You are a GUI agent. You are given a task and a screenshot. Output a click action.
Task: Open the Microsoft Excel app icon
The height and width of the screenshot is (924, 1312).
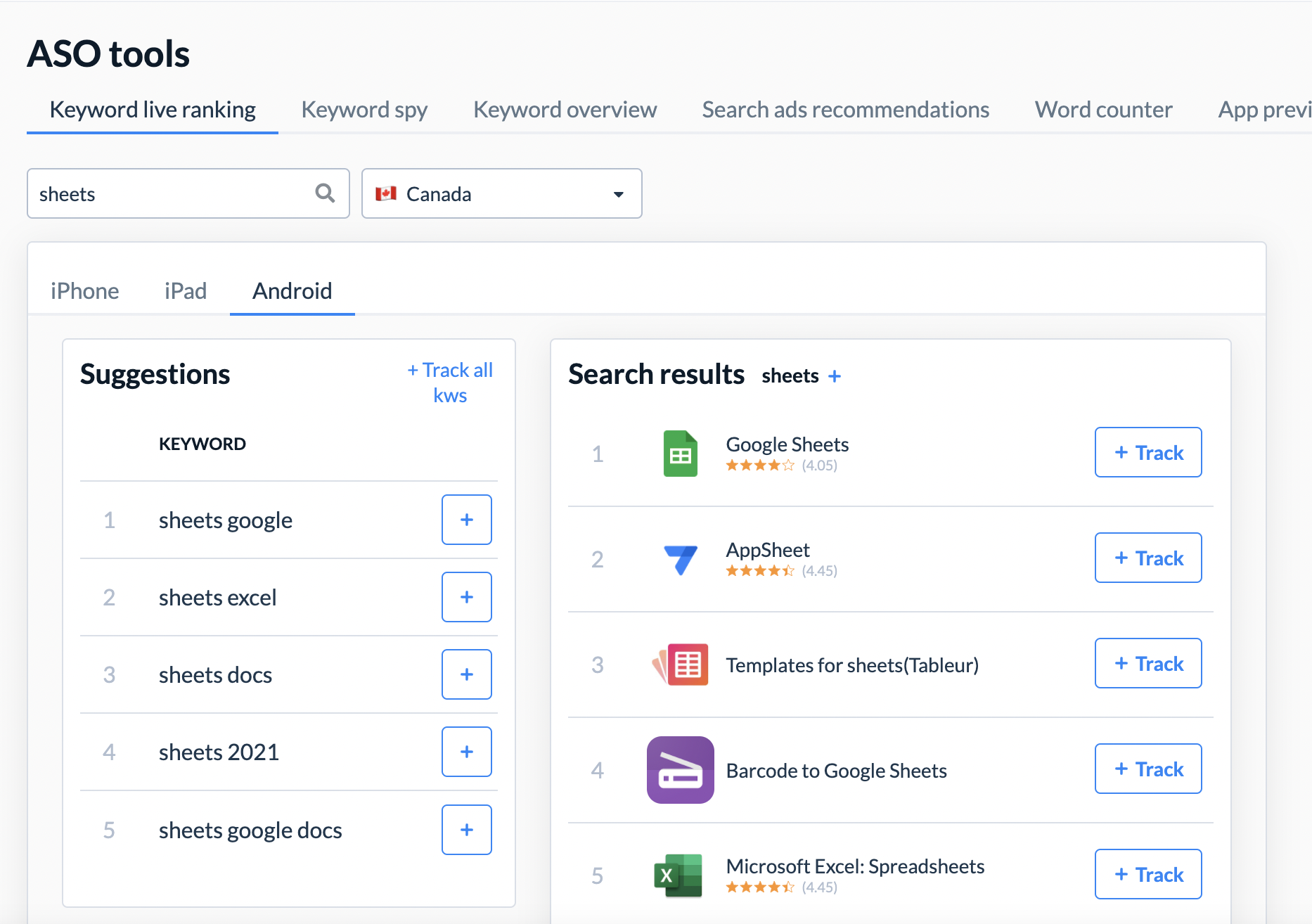point(678,875)
